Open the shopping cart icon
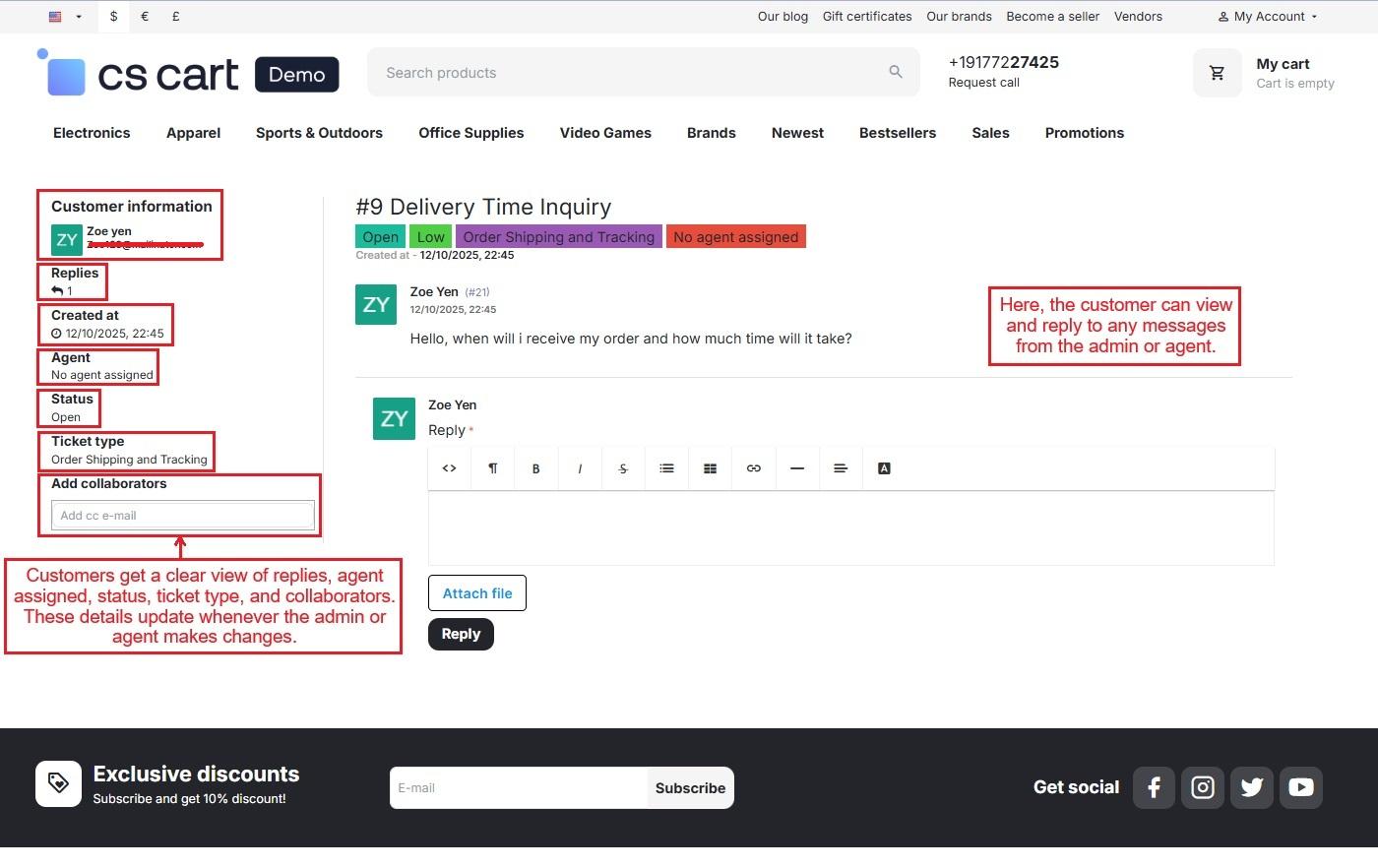The image size is (1378, 868). pos(1218,73)
